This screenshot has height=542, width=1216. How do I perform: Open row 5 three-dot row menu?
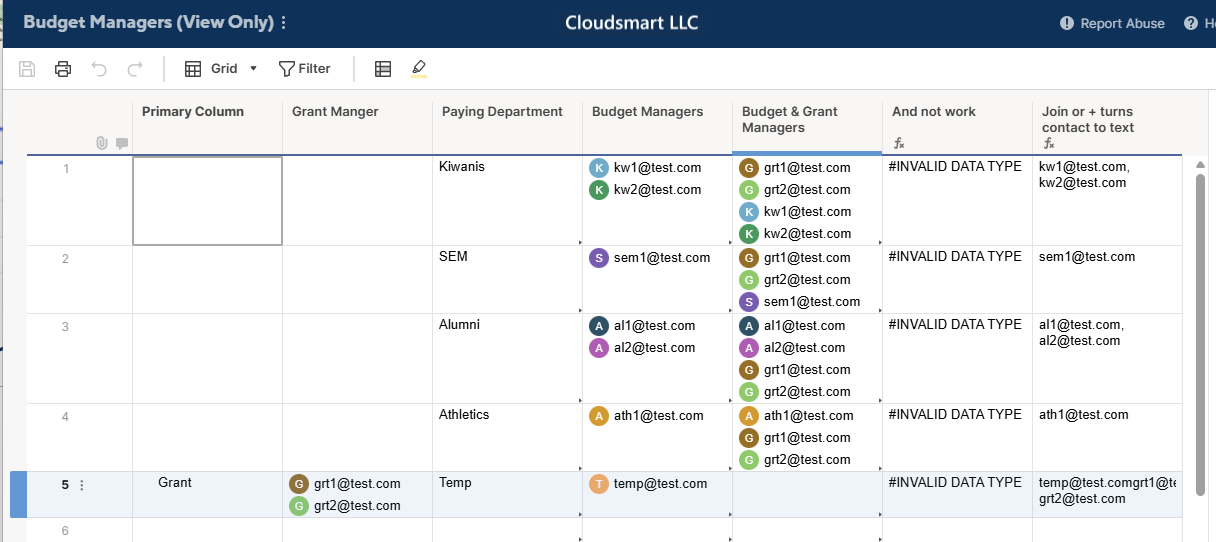82,485
